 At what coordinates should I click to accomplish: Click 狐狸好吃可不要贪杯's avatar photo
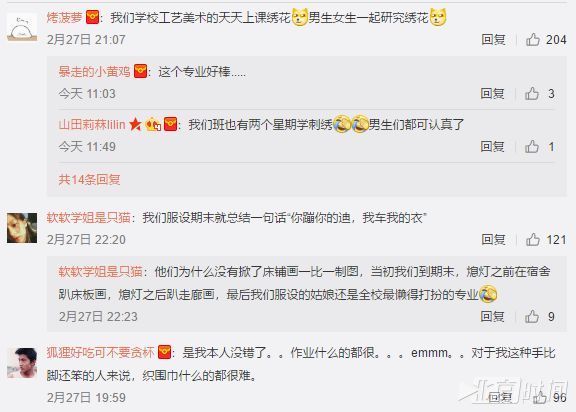[x=22, y=363]
